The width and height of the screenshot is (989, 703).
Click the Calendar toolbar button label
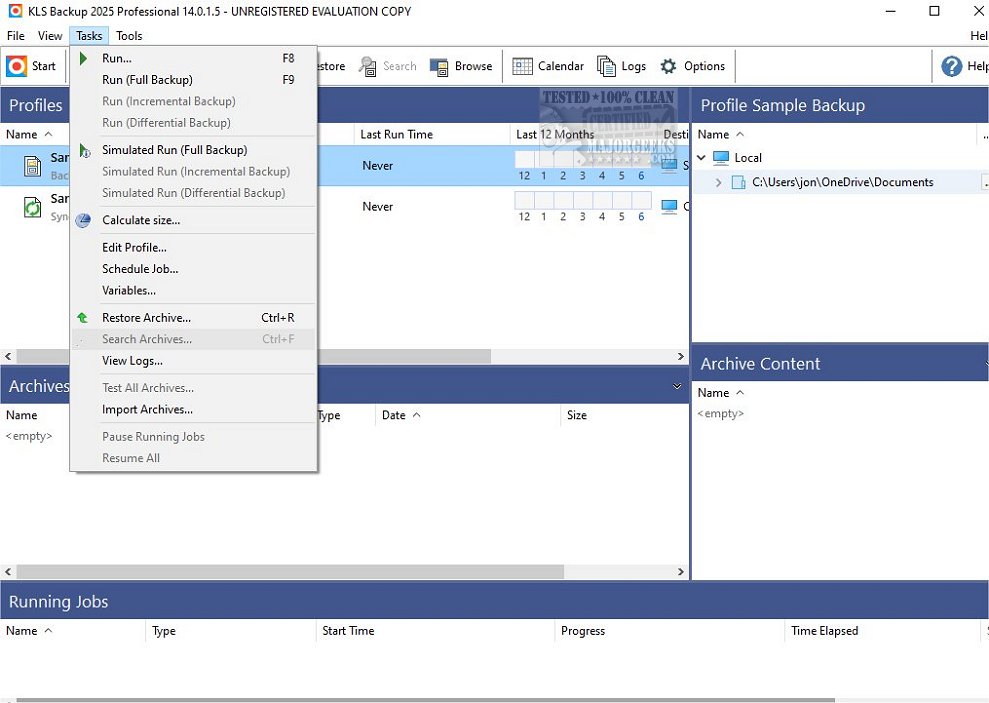pyautogui.click(x=561, y=66)
